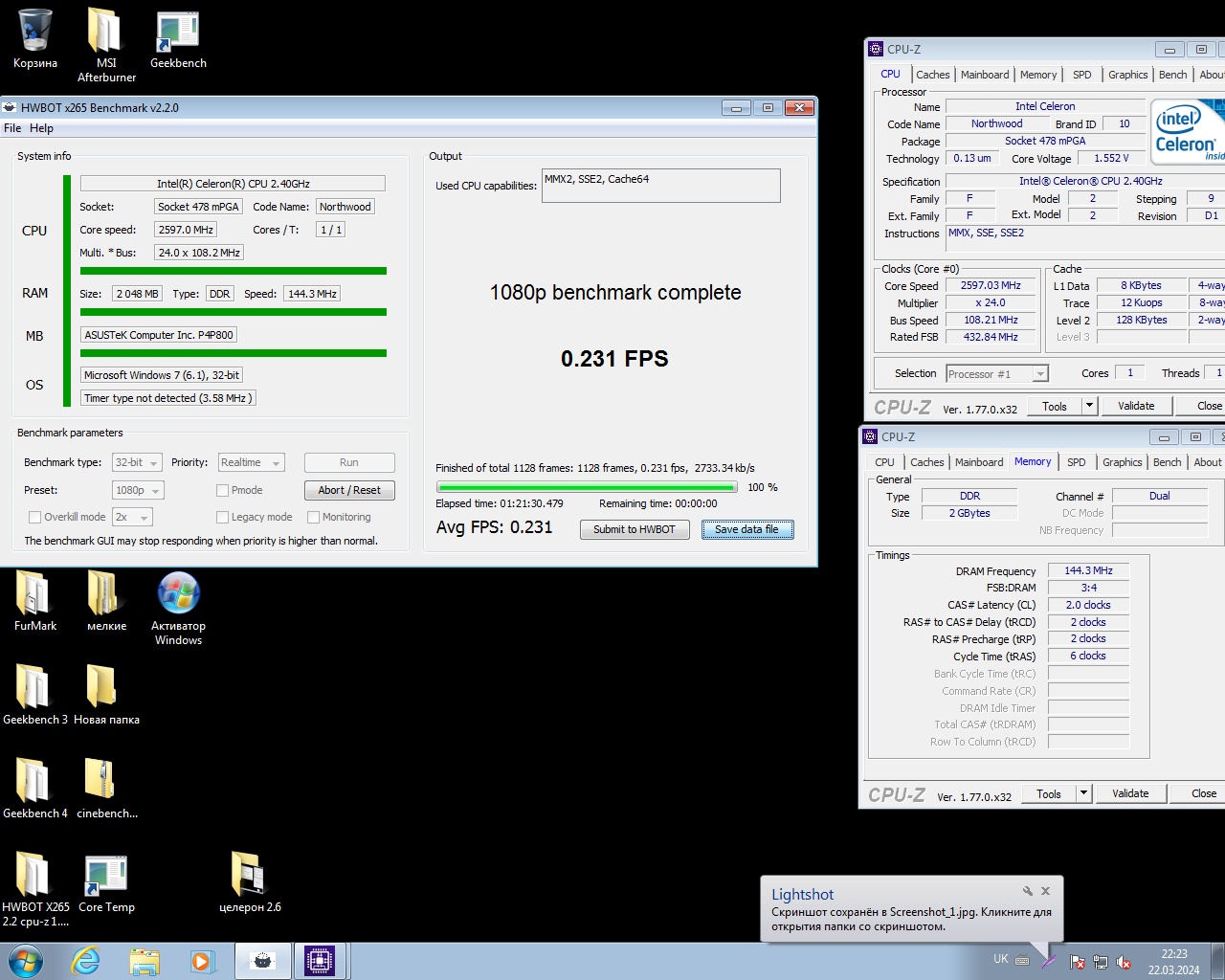Click the Used CPU capabilities text box
Screen dimensions: 1225x980
661,186
